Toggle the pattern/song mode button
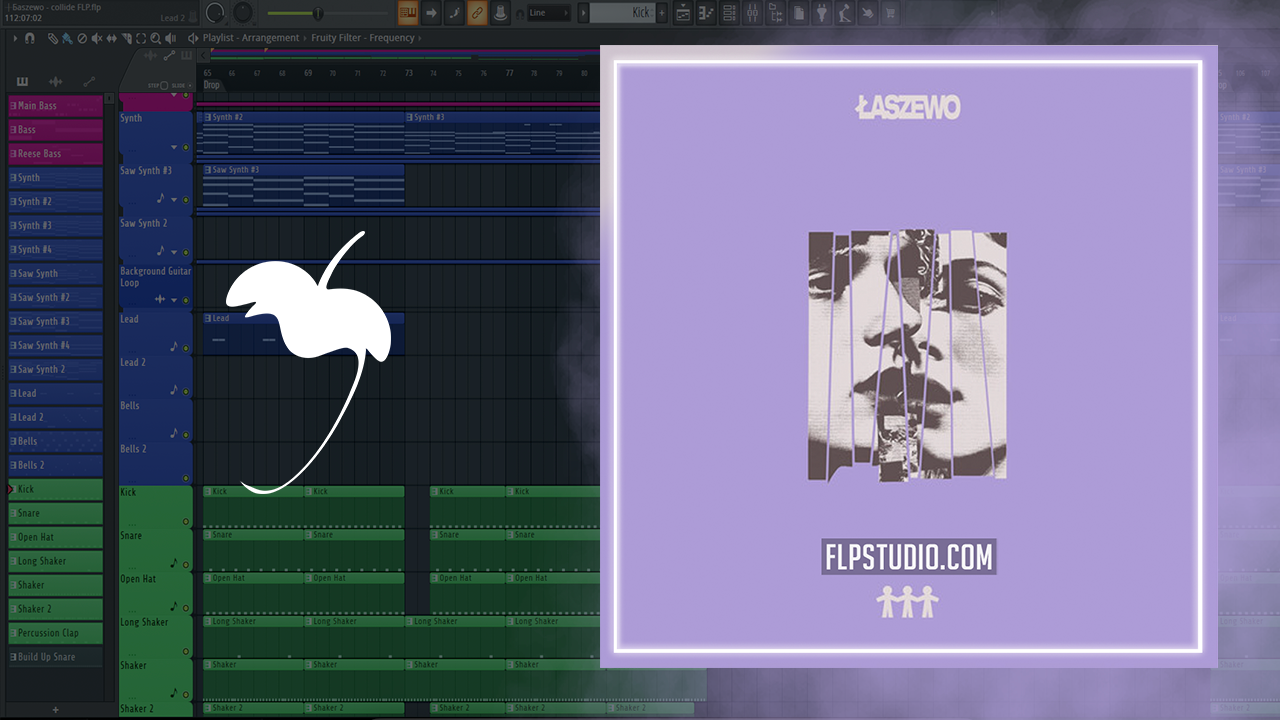The width and height of the screenshot is (1280, 720). pyautogui.click(x=407, y=13)
